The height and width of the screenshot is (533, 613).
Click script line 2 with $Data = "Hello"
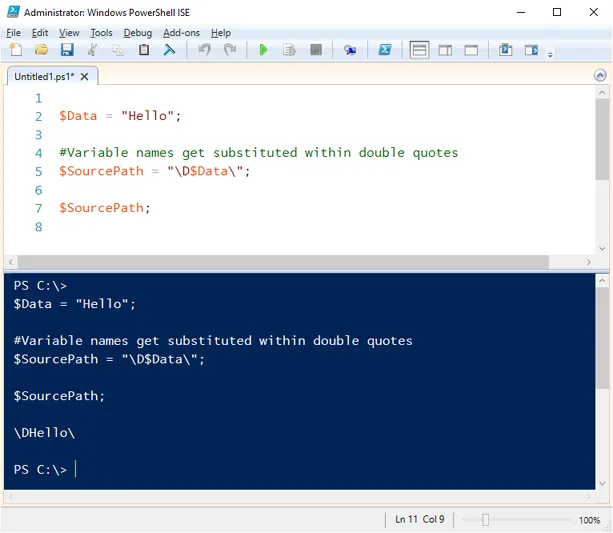120,116
